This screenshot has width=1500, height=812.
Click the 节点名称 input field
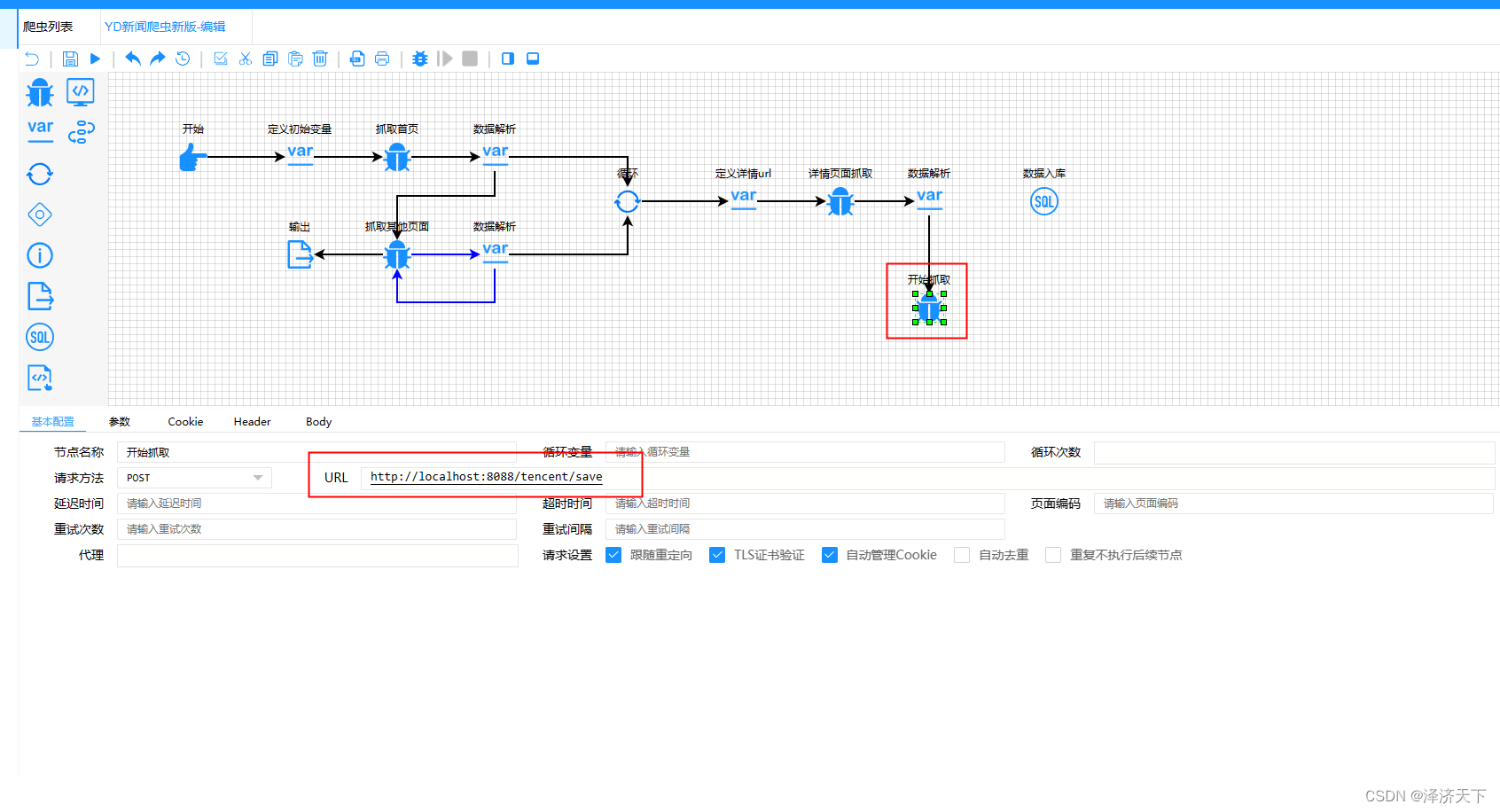316,452
